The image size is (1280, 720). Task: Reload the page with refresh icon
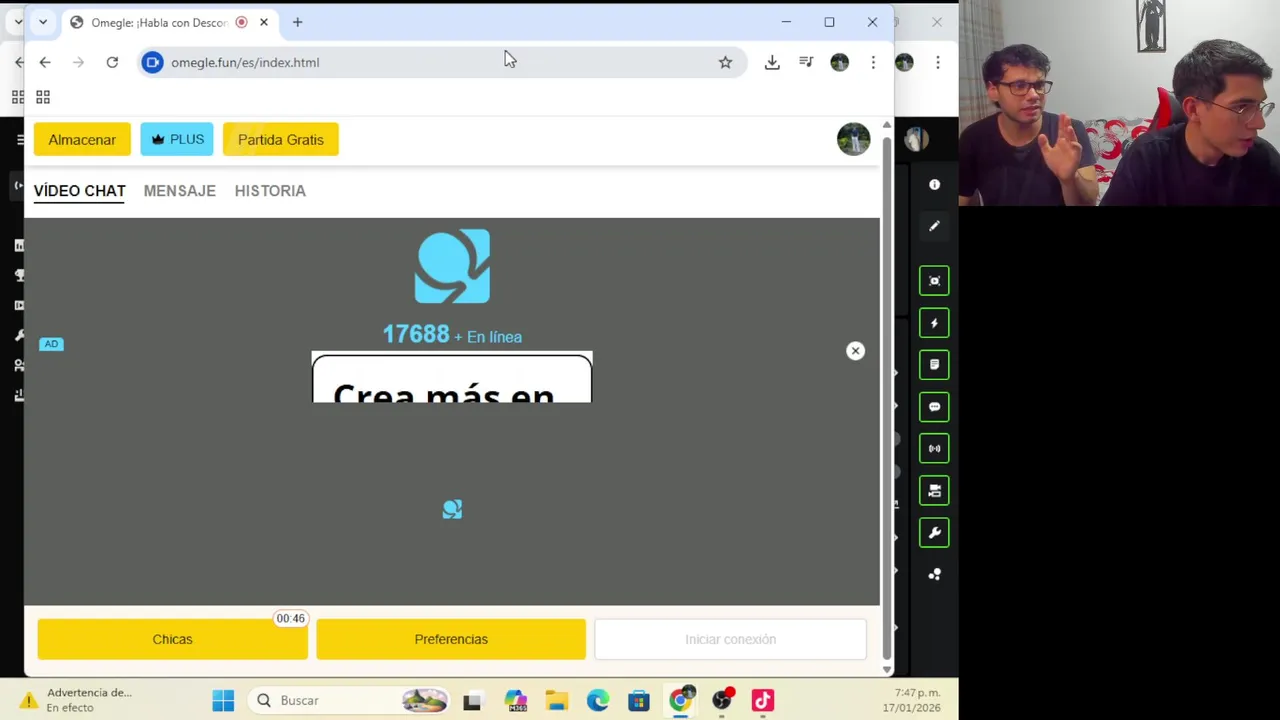coord(112,62)
